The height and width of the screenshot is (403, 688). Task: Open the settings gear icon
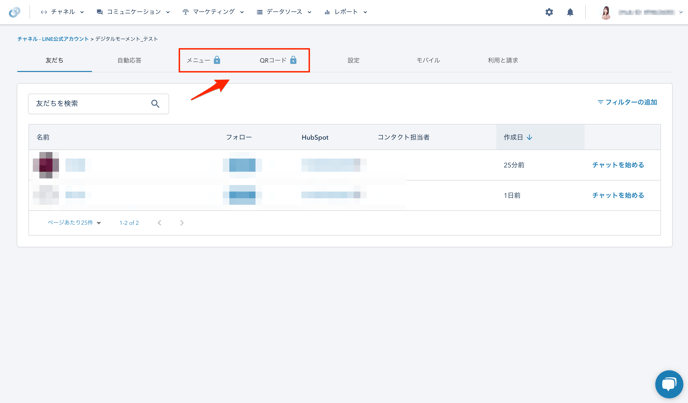click(x=548, y=12)
